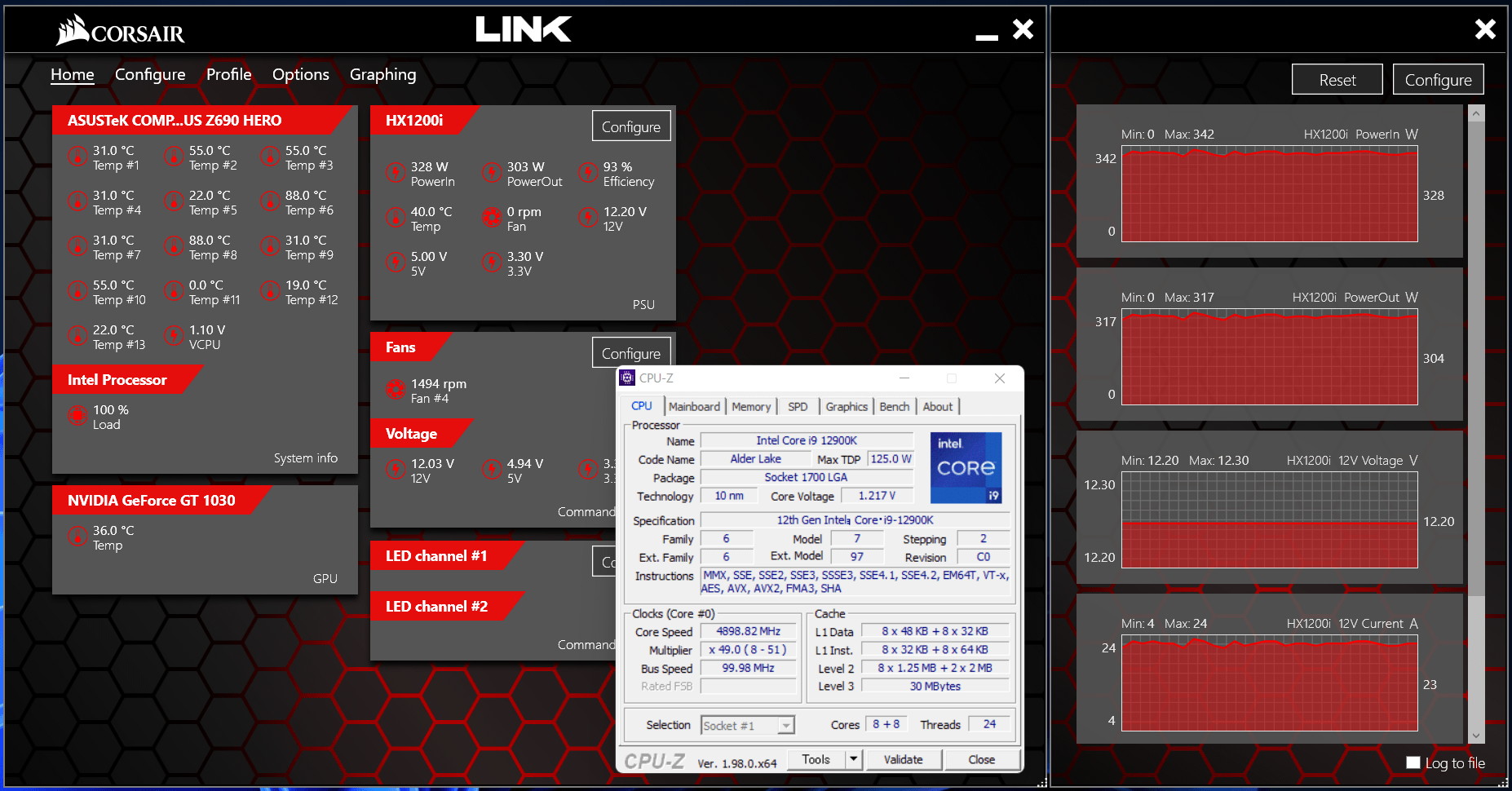Open the Home tab in Corsair Link
This screenshot has height=791, width=1512.
point(73,74)
